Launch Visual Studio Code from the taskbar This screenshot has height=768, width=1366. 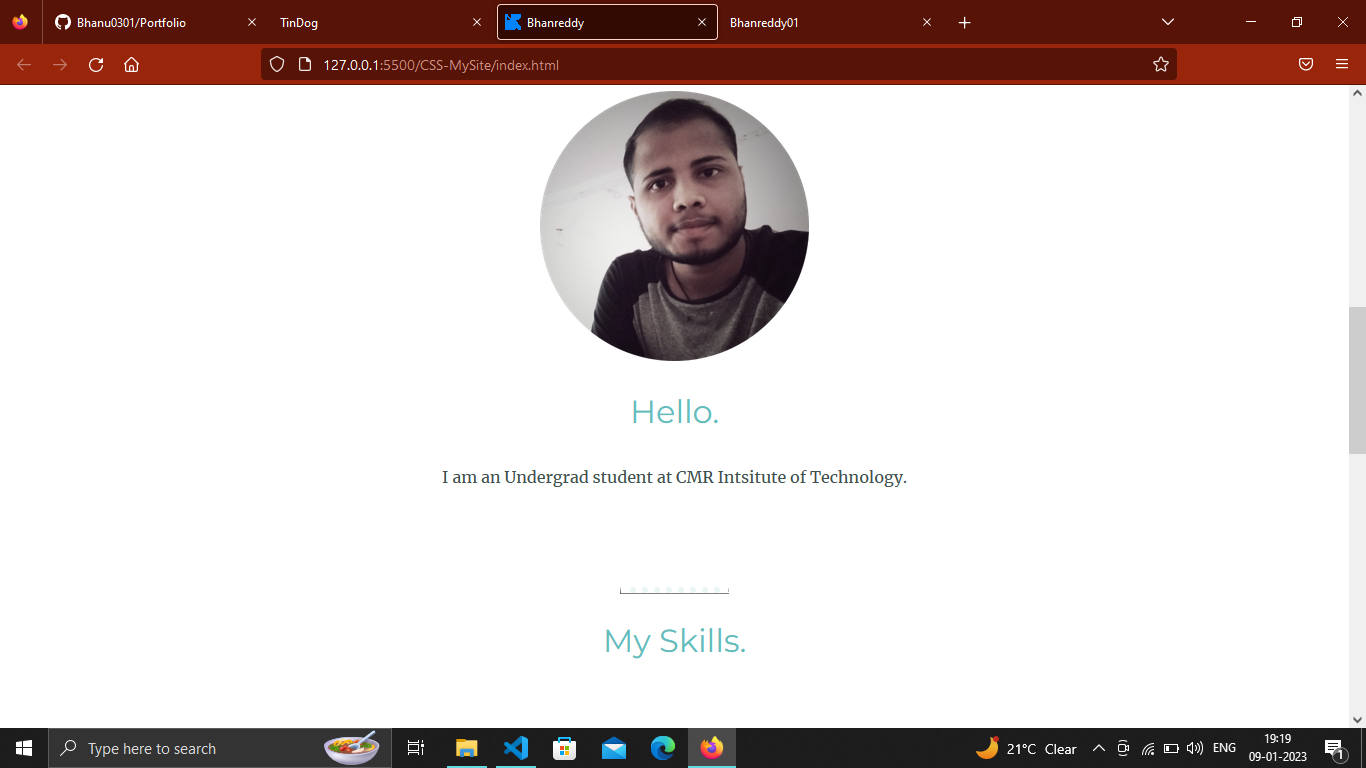tap(514, 748)
